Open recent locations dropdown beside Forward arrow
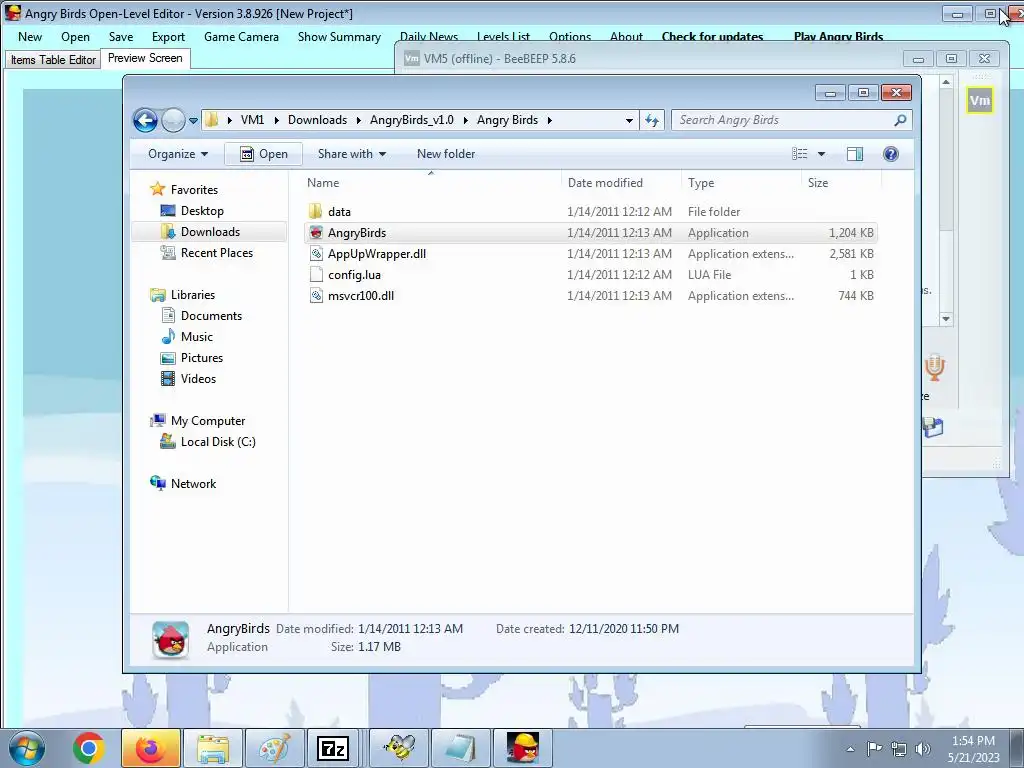1024x768 pixels. coord(193,121)
